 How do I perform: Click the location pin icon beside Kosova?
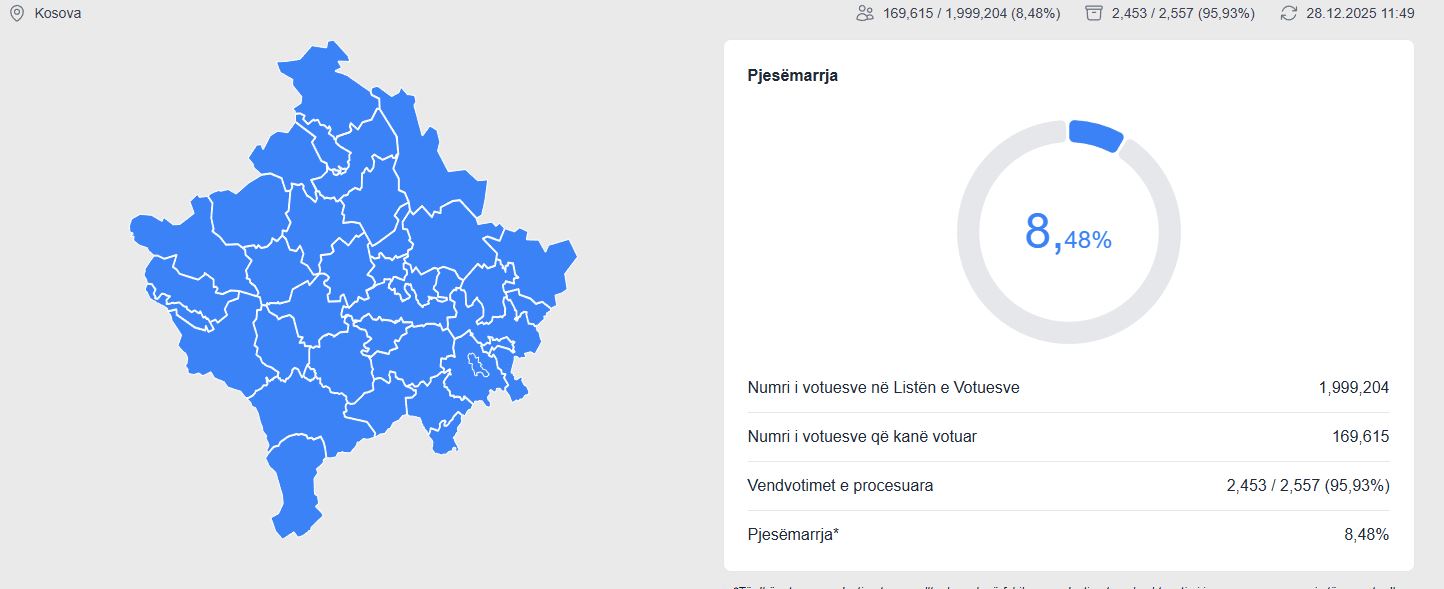[16, 14]
